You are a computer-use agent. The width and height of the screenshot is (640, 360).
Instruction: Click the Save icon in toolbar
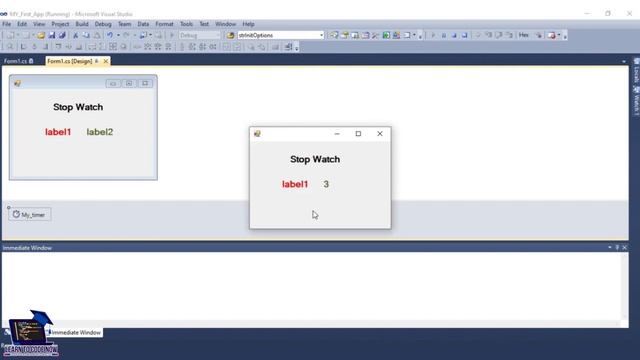(52, 36)
